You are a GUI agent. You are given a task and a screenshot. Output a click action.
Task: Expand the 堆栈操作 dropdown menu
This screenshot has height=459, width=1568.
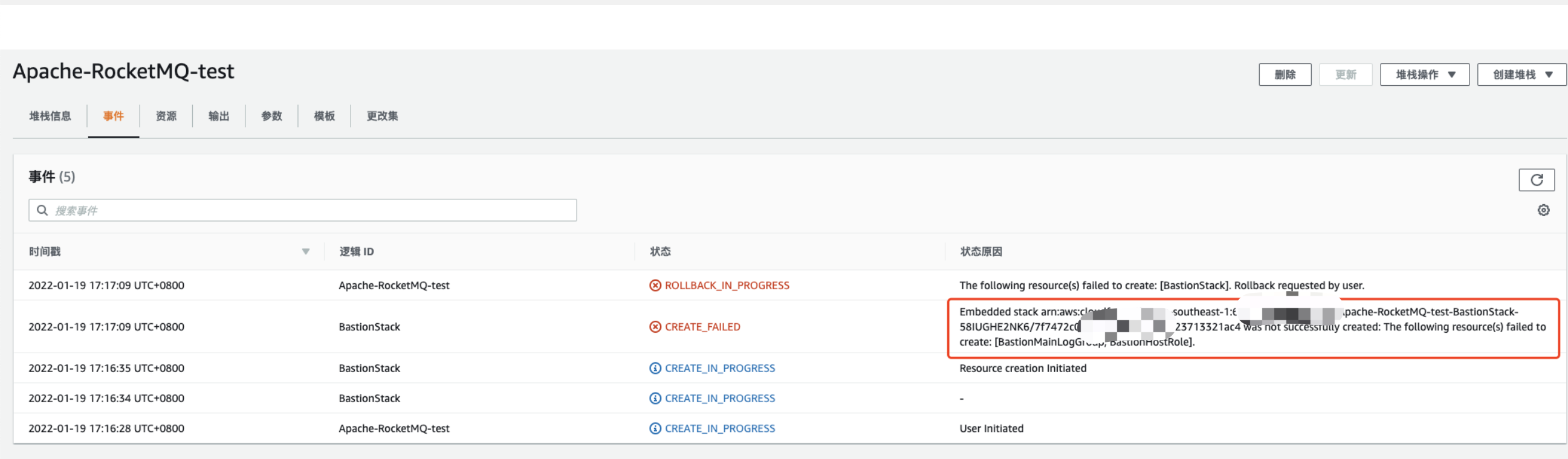1424,75
